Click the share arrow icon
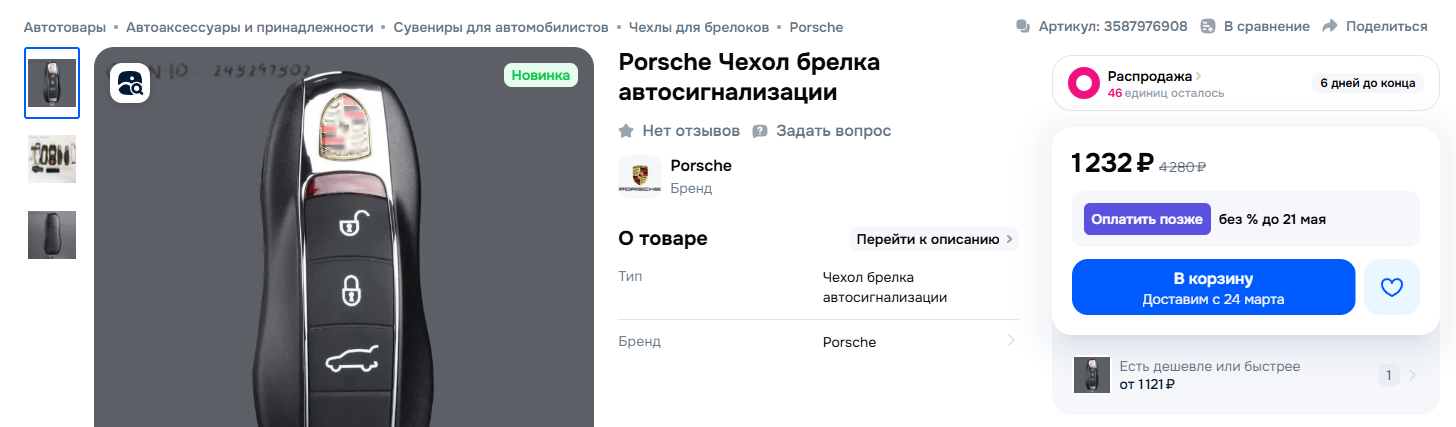This screenshot has width=1456, height=427. pos(1329,26)
